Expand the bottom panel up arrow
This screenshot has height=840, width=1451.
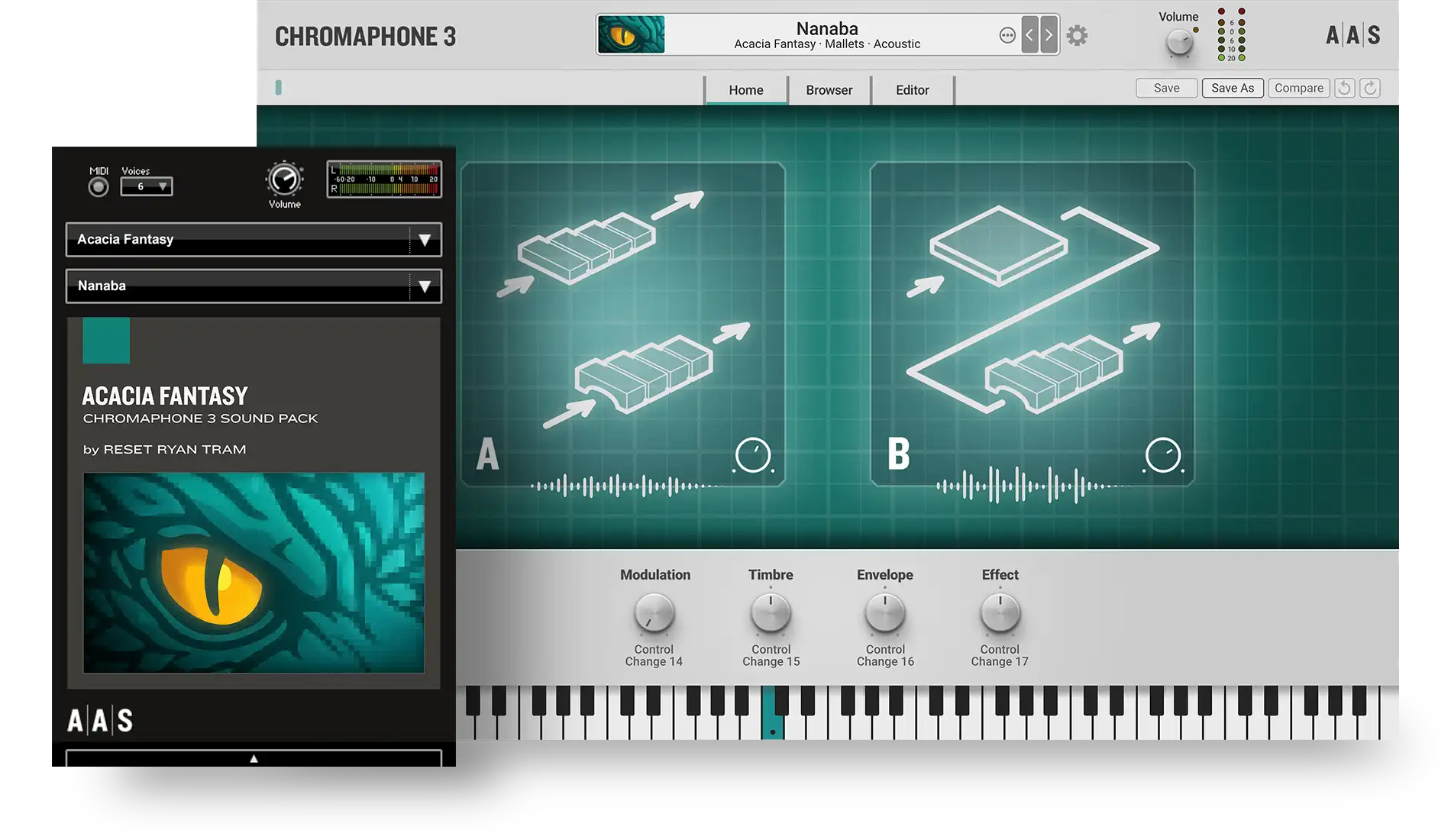[x=254, y=758]
